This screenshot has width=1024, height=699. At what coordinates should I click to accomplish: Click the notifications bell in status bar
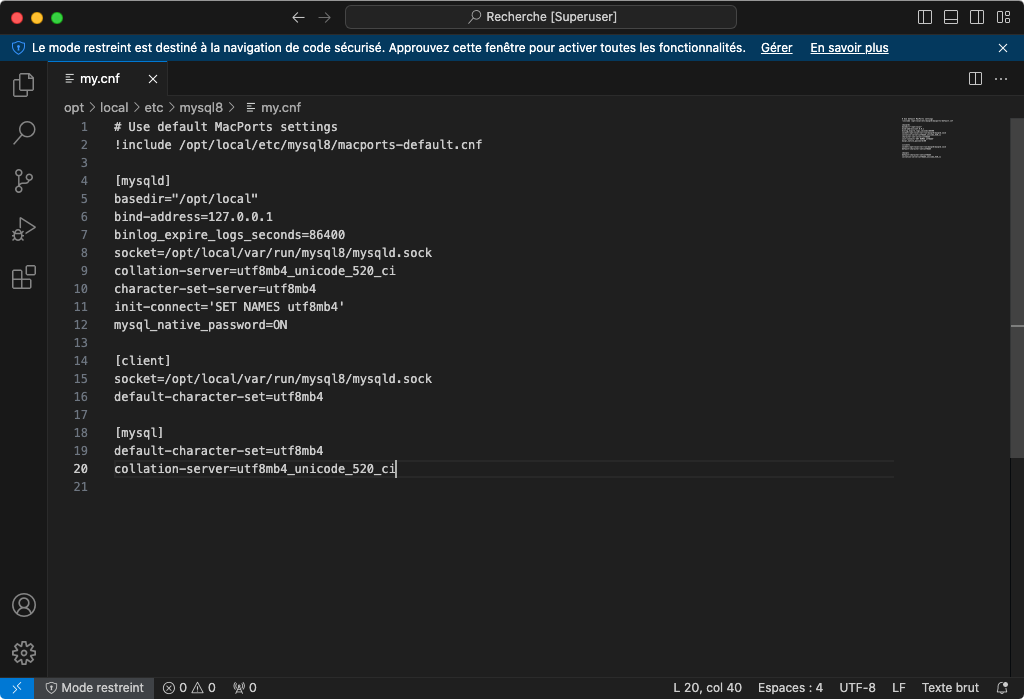[x=1003, y=688]
